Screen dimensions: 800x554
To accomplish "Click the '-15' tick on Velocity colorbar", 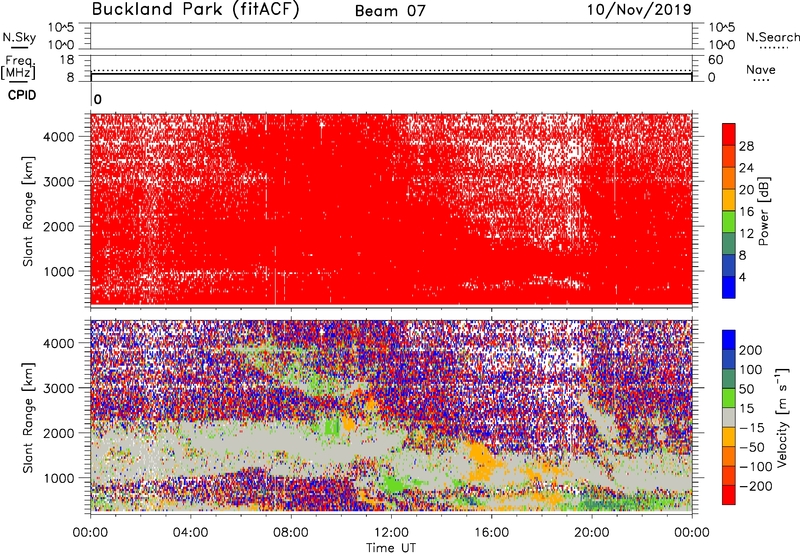I will tap(752, 427).
